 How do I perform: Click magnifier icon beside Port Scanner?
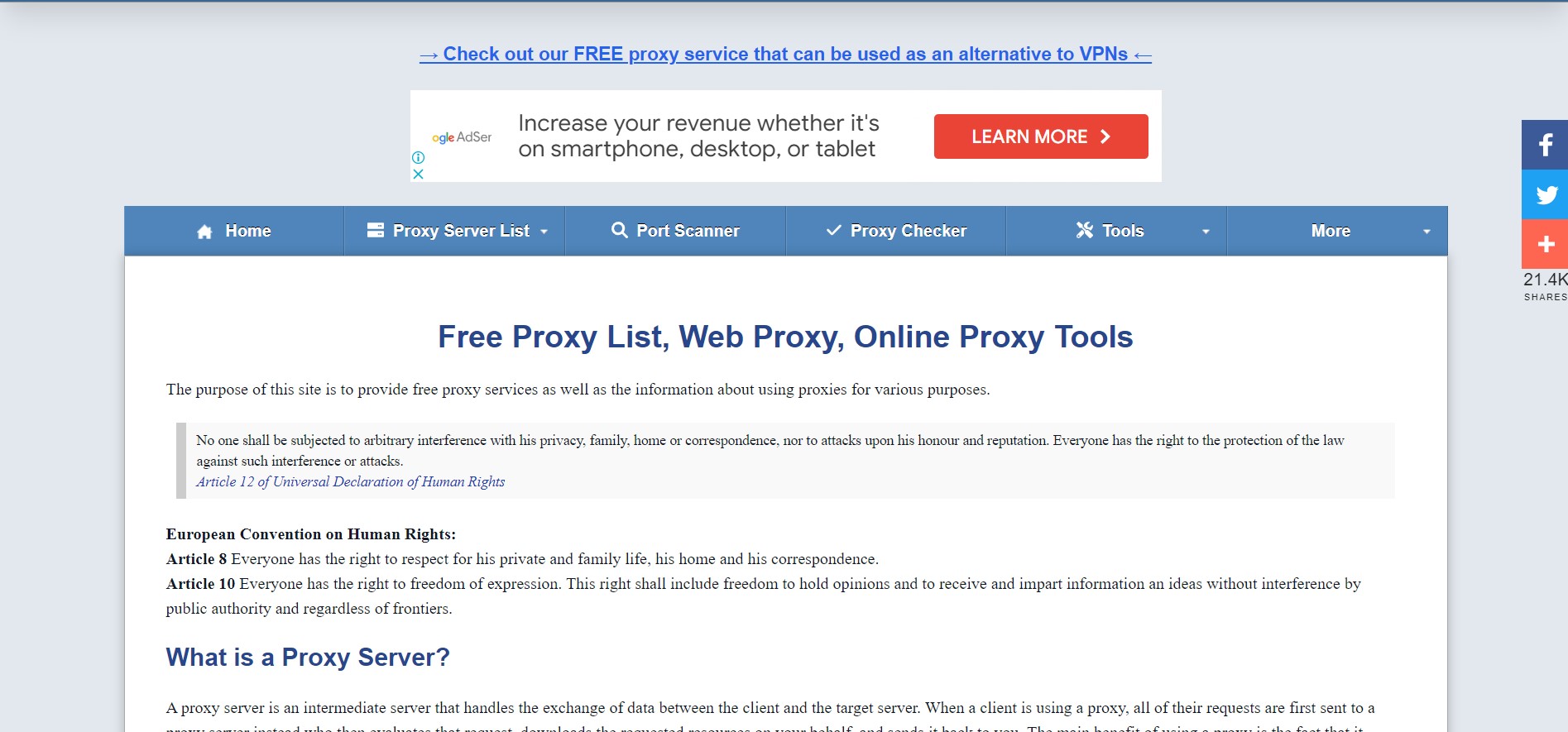(620, 230)
